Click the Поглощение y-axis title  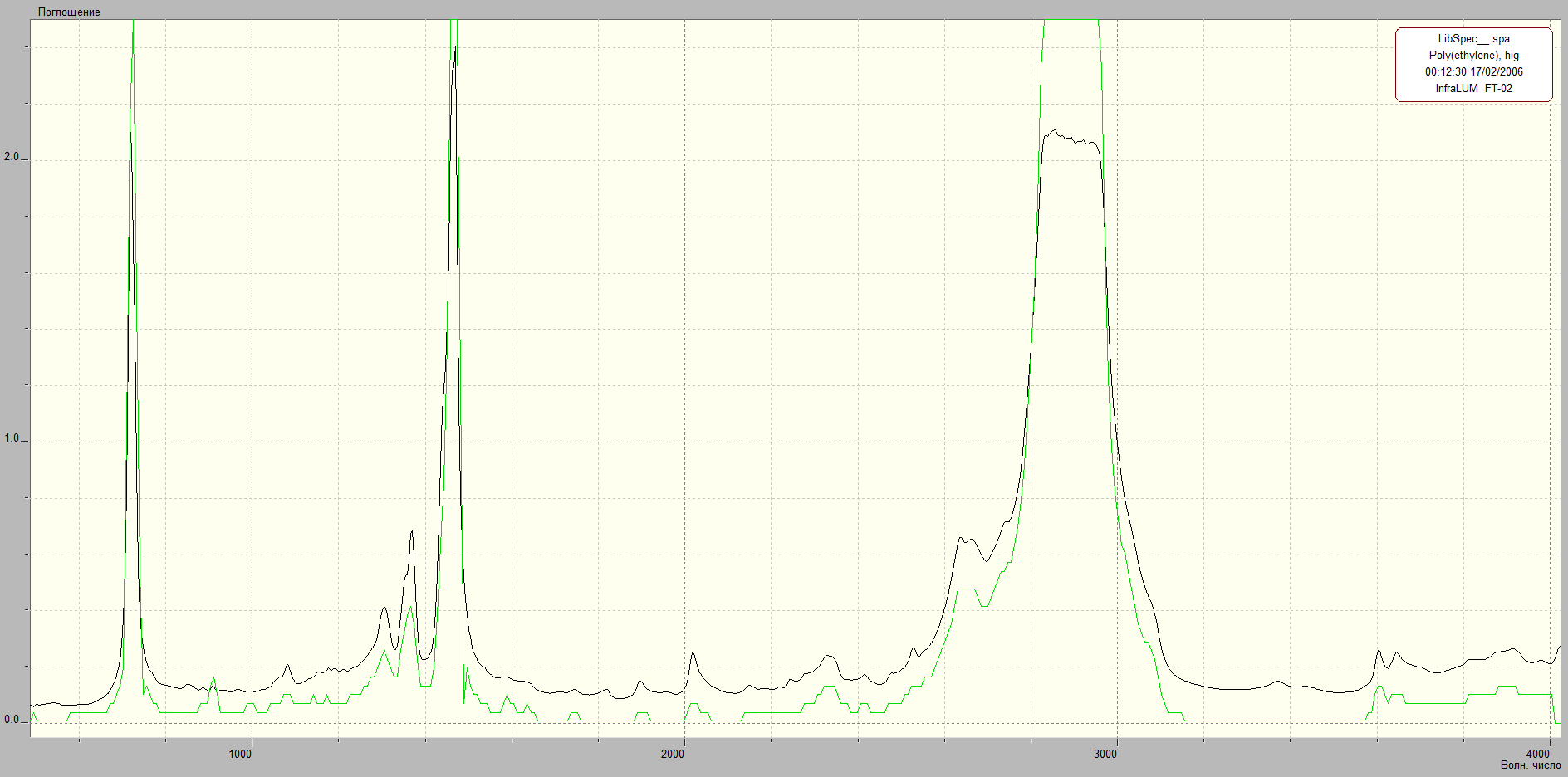coord(69,12)
